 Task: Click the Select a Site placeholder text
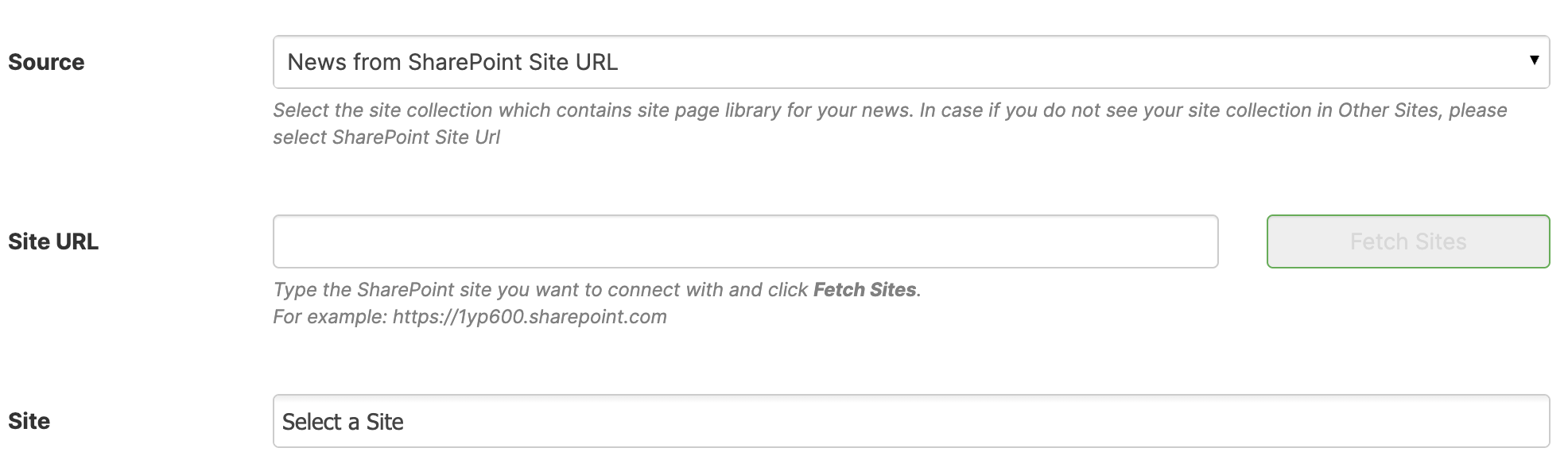(343, 421)
